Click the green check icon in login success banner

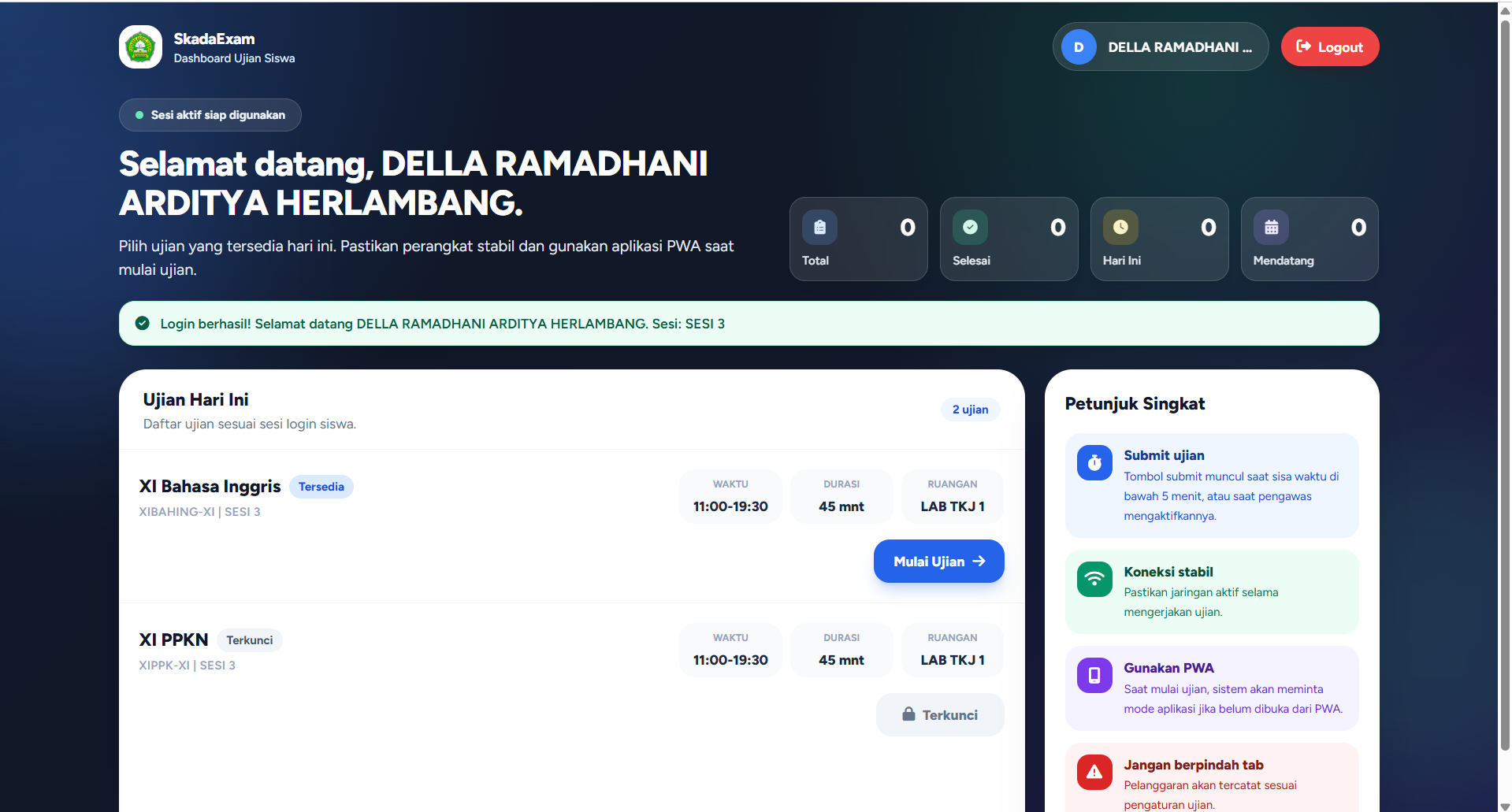tap(143, 323)
